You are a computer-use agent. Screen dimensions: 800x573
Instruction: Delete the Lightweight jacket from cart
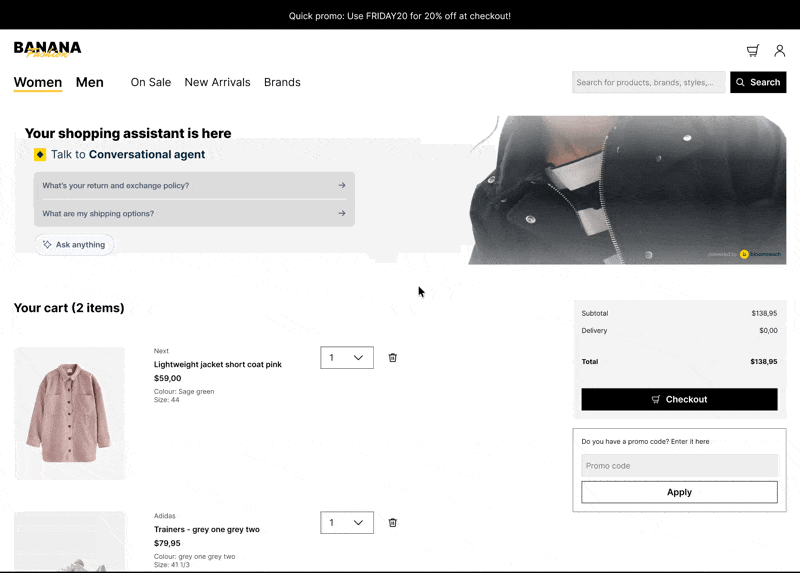pyautogui.click(x=392, y=358)
